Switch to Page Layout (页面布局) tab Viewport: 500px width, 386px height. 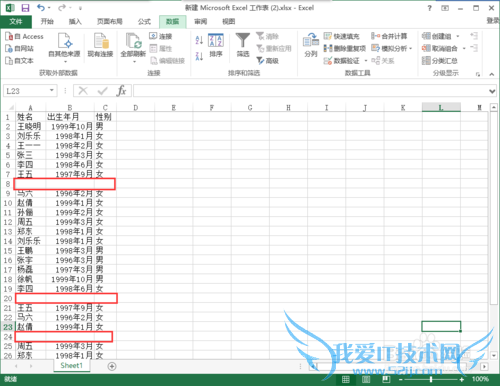pos(110,22)
